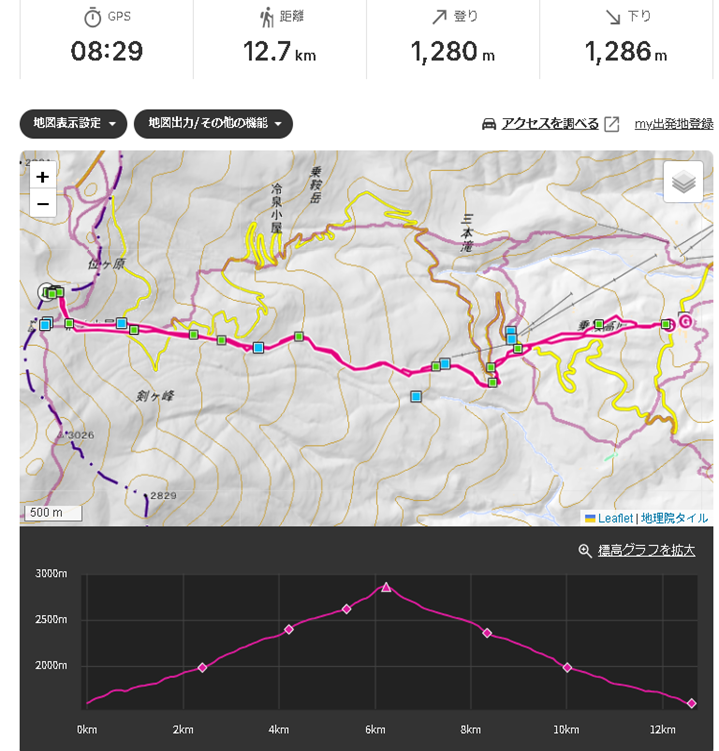This screenshot has width=719, height=751.
Task: Click the car icon beside アクセスを調べる
Action: pos(489,124)
